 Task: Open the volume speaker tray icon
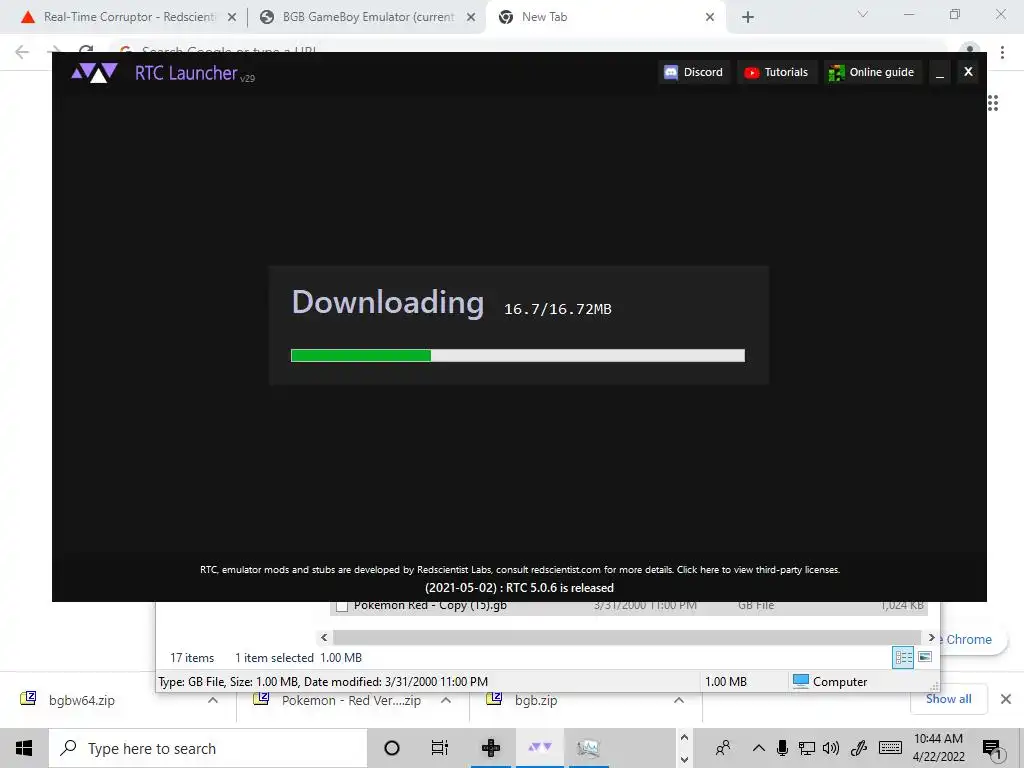tap(831, 748)
